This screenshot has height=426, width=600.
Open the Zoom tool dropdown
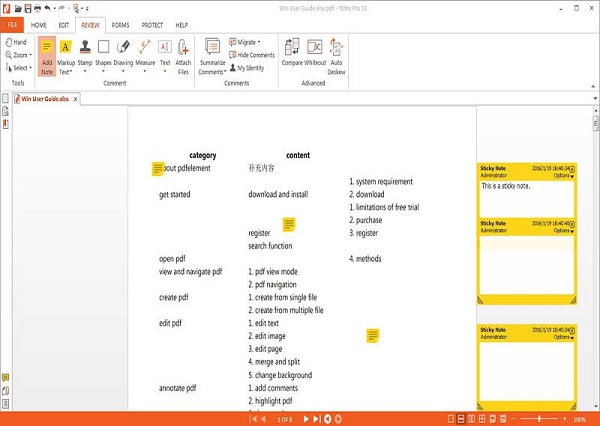pyautogui.click(x=31, y=55)
